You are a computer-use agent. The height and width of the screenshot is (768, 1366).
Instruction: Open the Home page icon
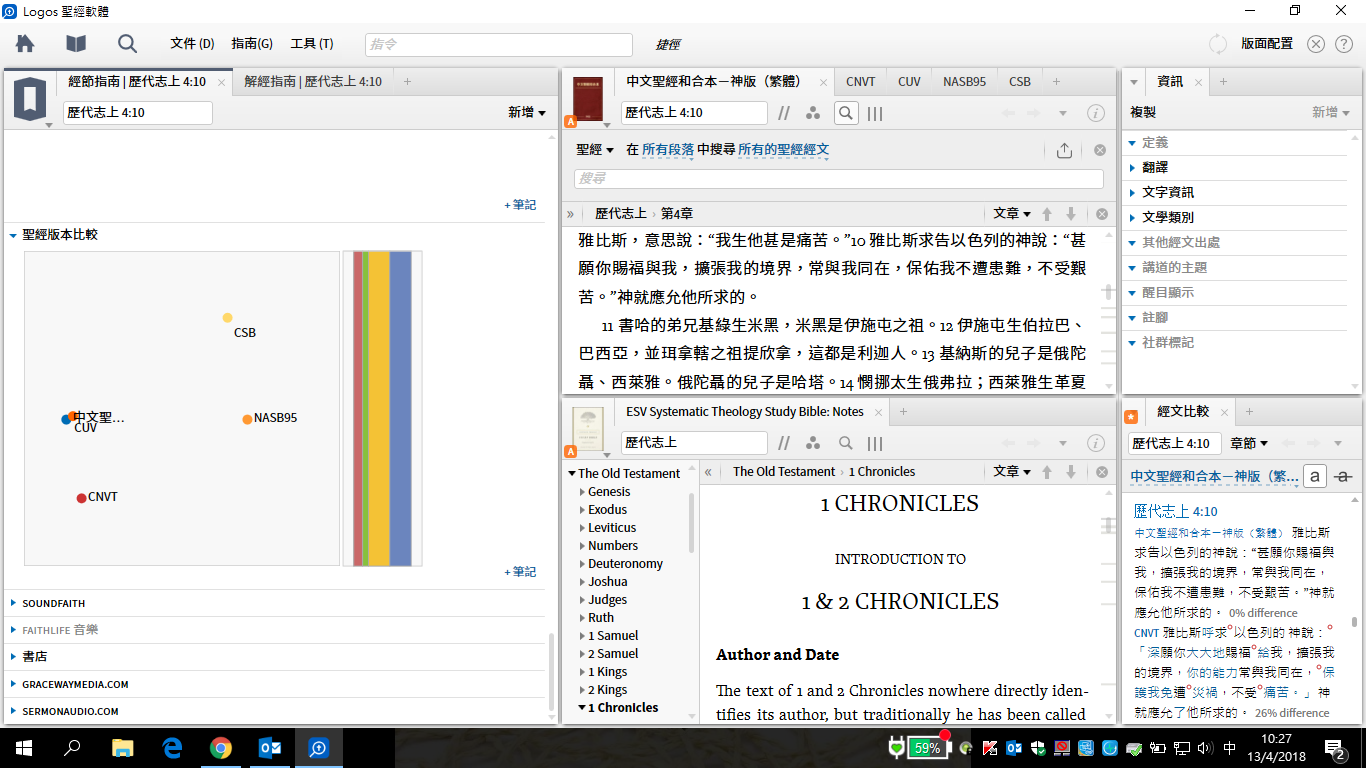coord(25,44)
